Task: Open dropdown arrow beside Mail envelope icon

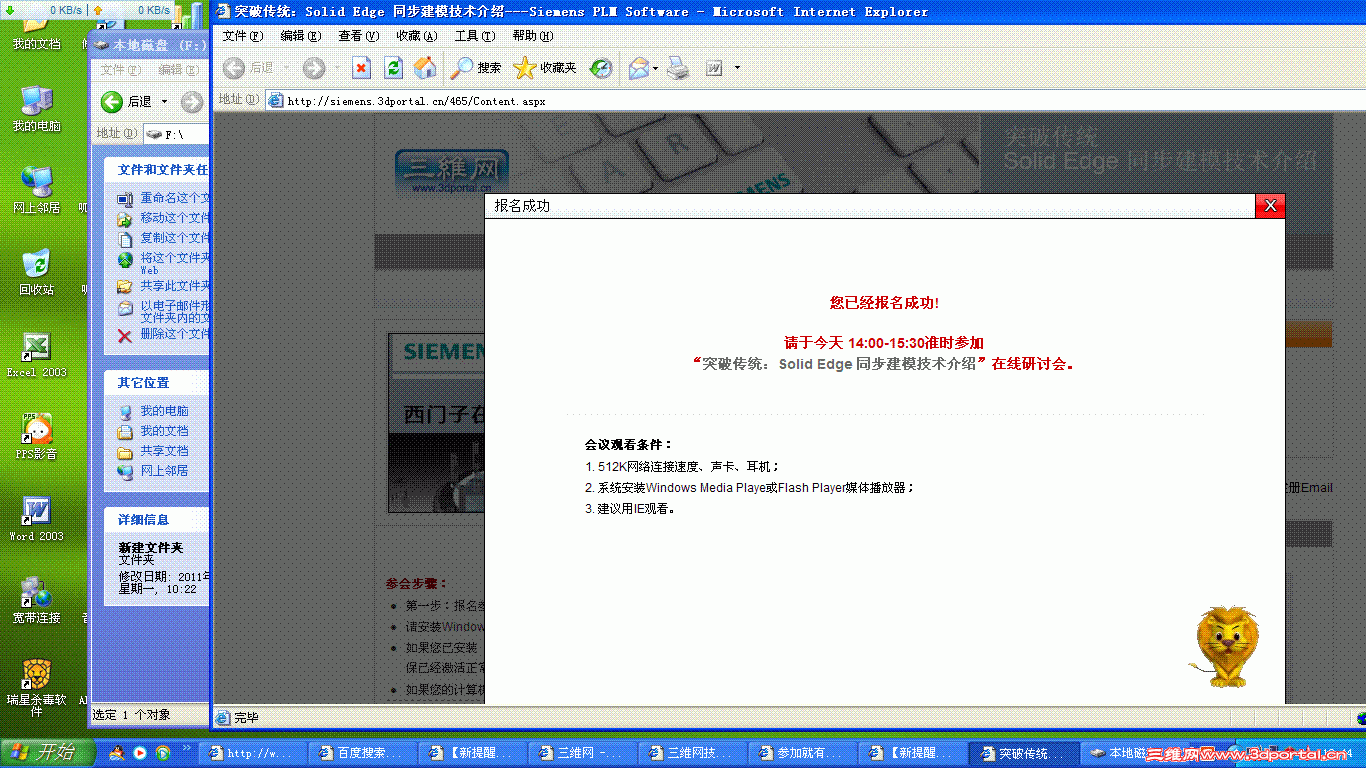Action: [x=655, y=68]
